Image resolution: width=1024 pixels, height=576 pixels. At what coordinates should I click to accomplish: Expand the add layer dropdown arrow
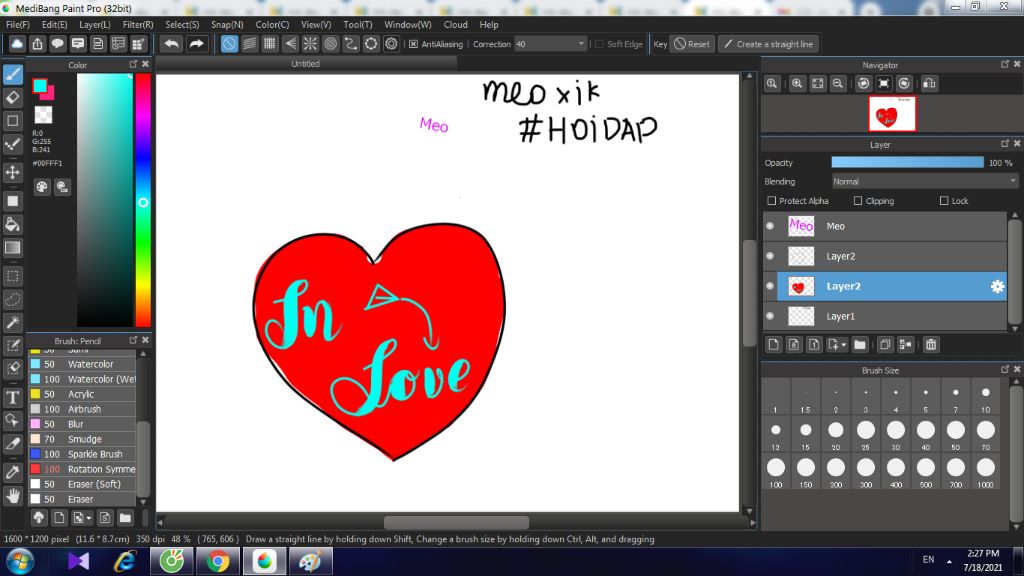click(844, 344)
